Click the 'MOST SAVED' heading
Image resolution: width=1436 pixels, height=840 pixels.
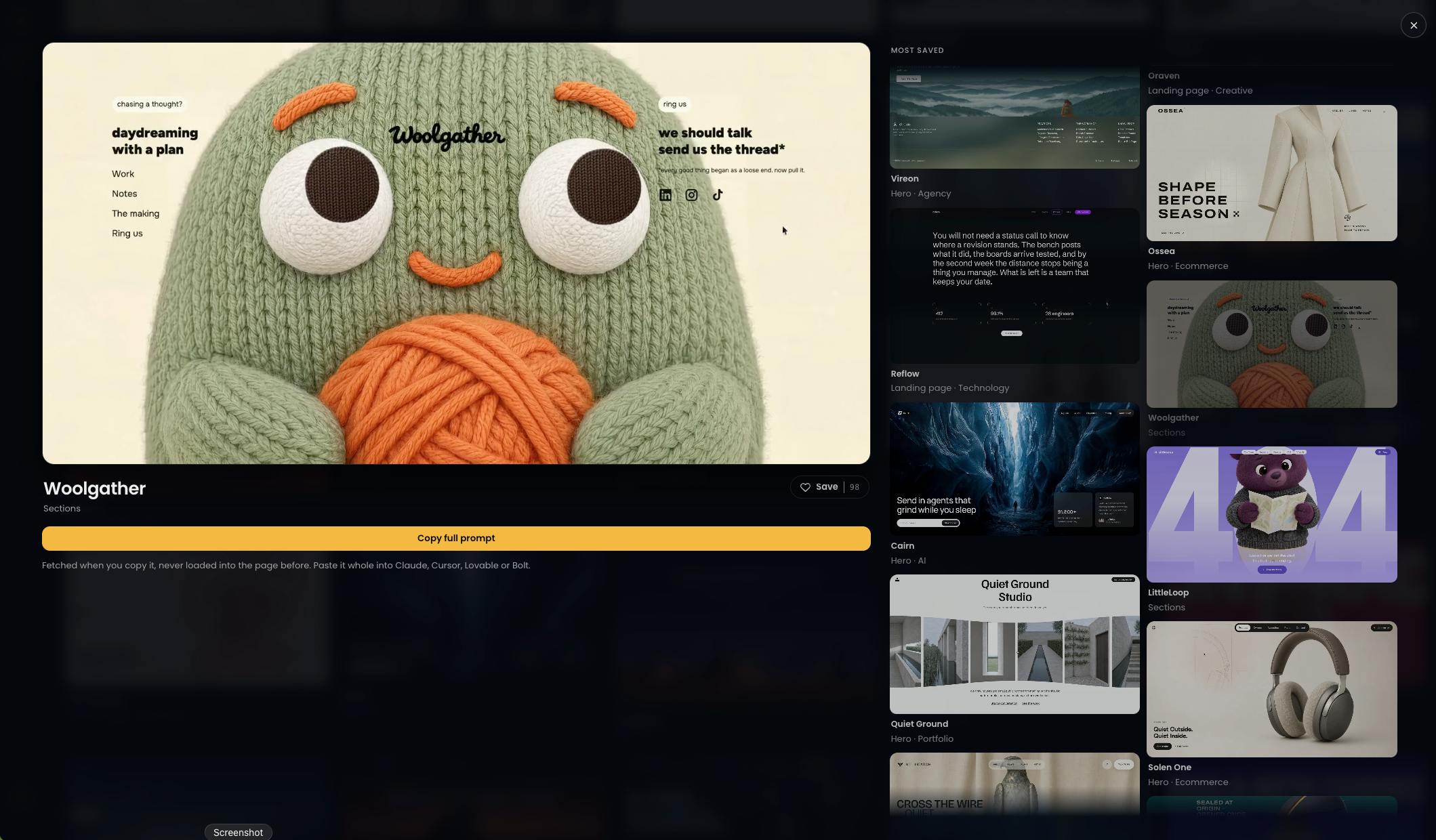917,50
